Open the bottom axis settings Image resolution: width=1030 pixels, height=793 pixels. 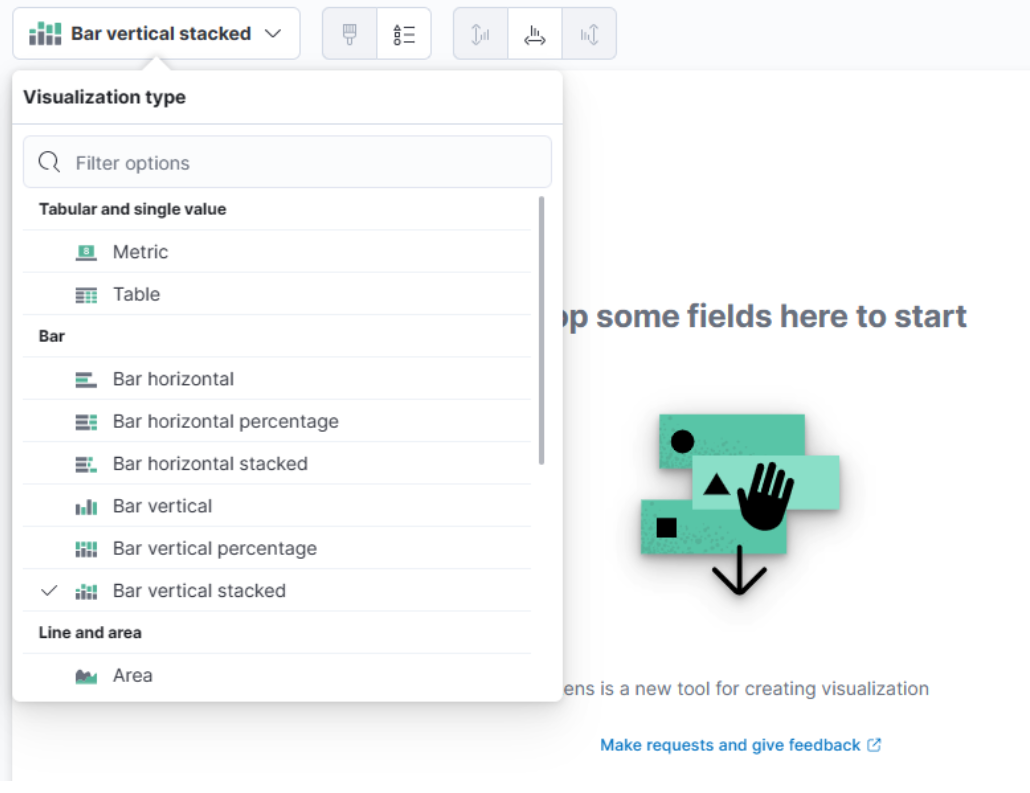534,33
